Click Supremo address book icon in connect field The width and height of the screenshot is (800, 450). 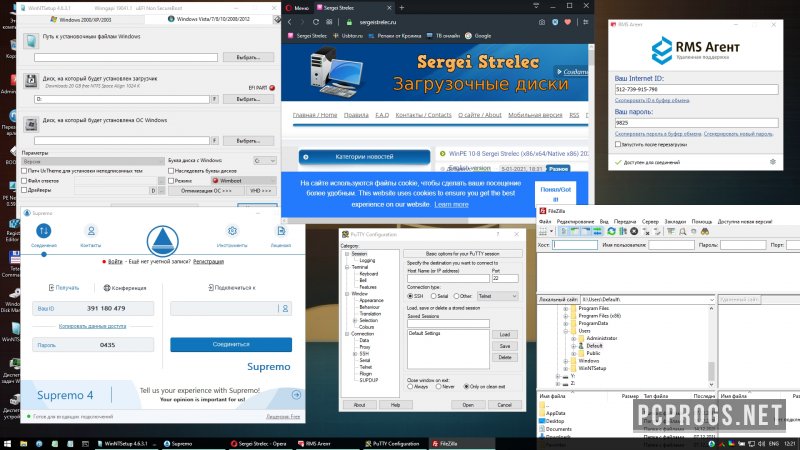(x=285, y=308)
